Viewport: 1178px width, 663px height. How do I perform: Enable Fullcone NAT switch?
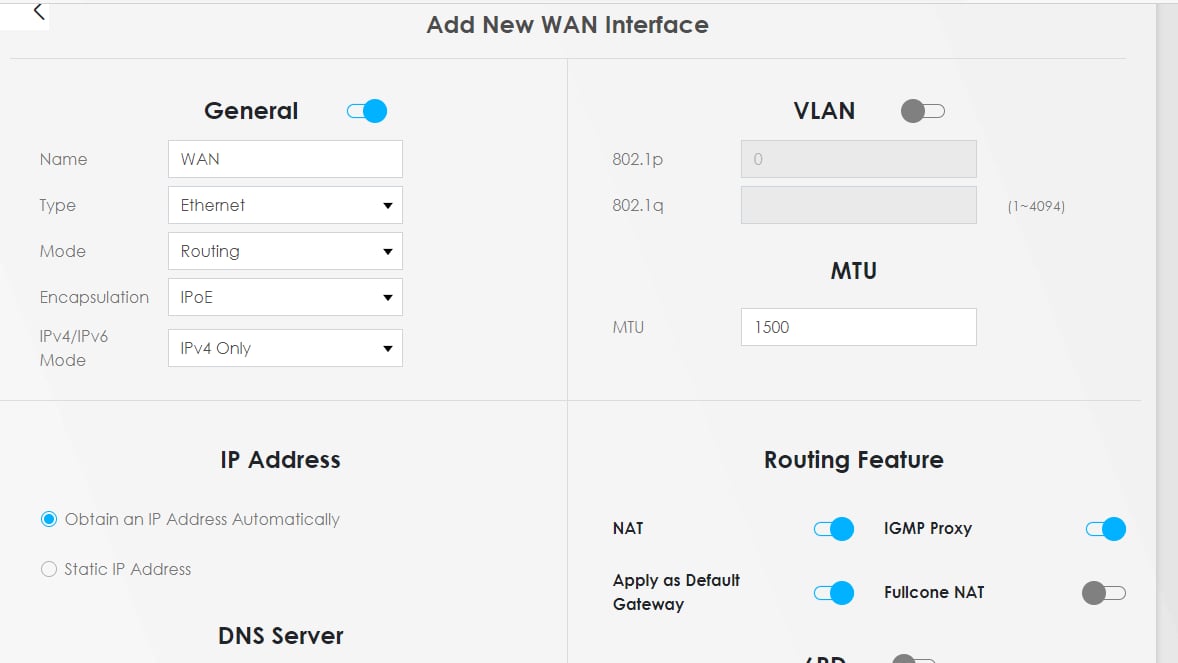click(1104, 593)
